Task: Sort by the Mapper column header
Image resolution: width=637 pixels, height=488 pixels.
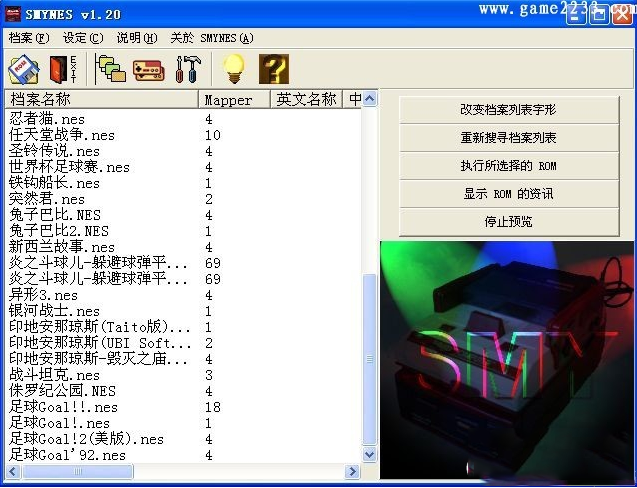Action: click(x=234, y=99)
